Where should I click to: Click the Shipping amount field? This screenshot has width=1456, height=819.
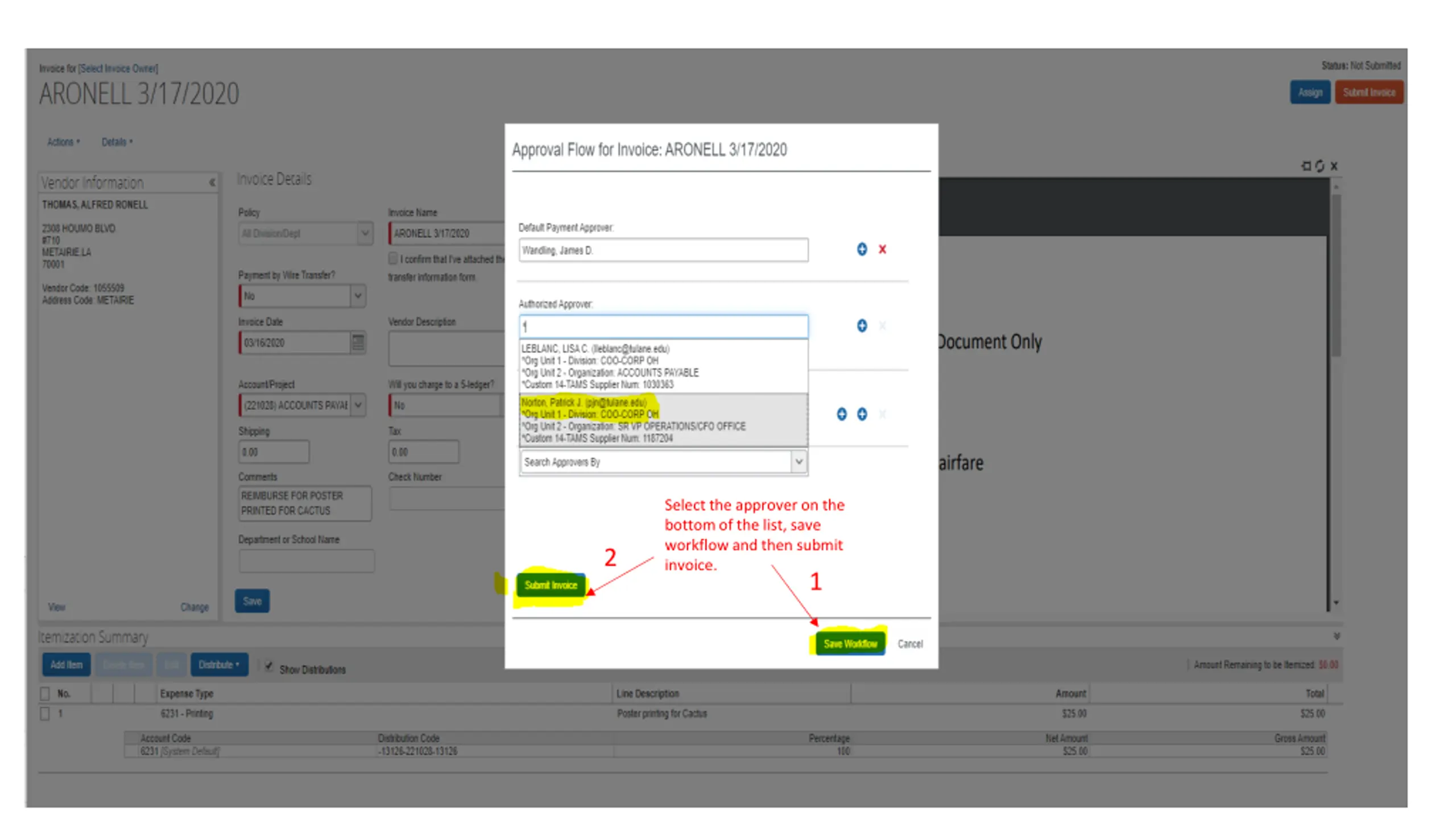(x=274, y=452)
